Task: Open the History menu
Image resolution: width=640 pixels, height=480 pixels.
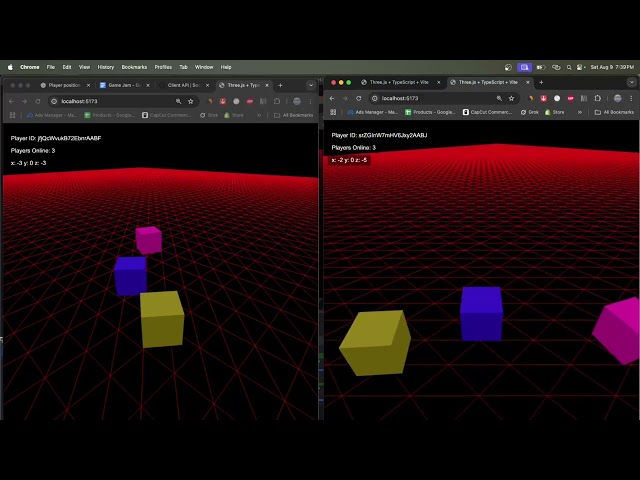Action: (106, 67)
